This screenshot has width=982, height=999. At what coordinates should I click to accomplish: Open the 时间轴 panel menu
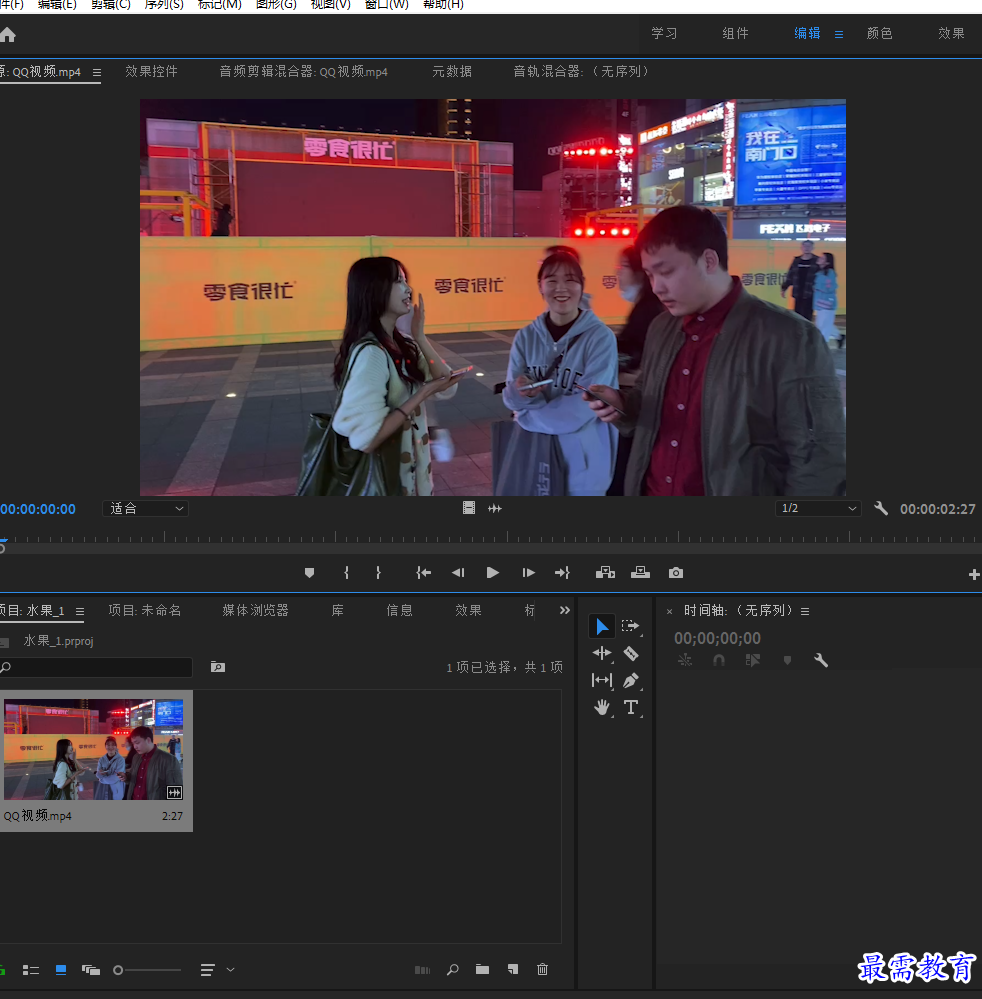805,612
